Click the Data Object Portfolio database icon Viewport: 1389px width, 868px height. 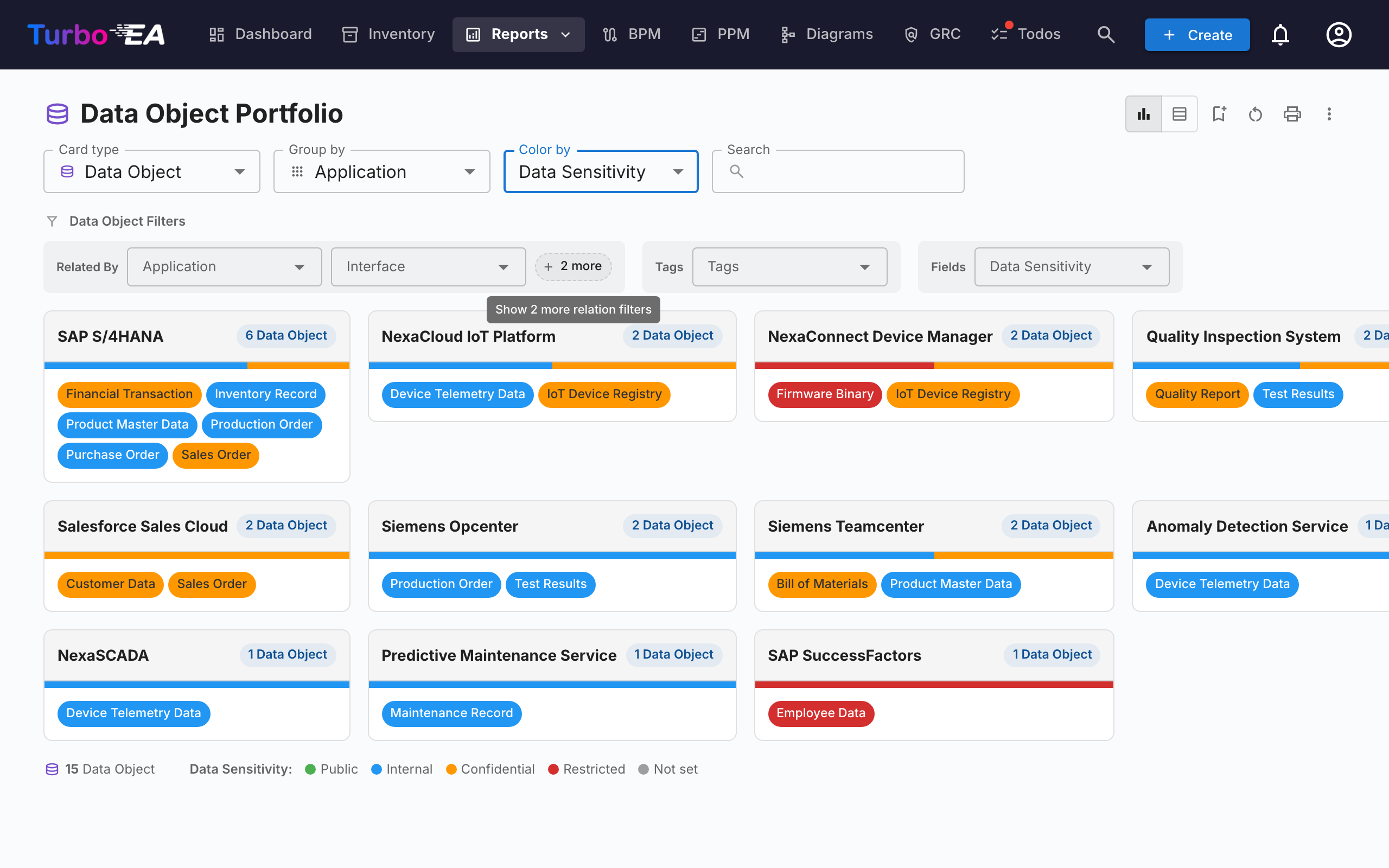58,114
